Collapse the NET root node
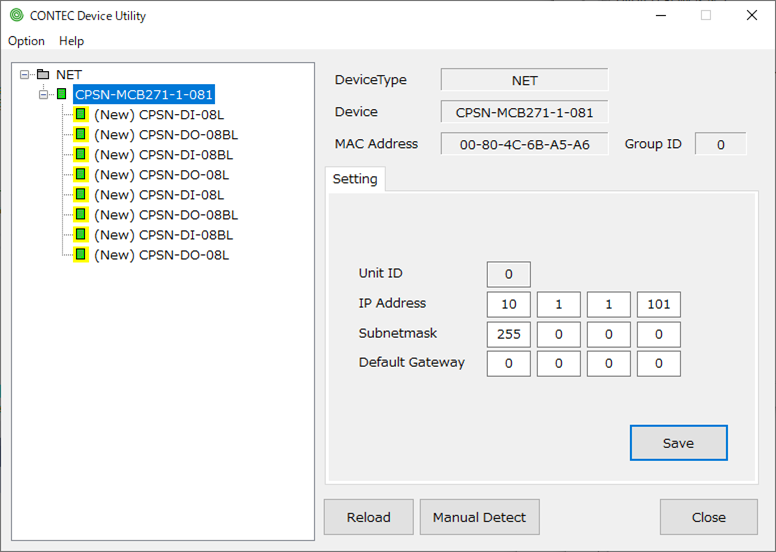 [x=24, y=75]
